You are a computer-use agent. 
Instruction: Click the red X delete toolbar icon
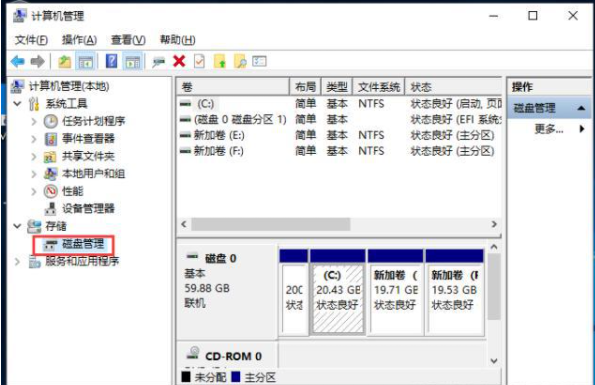coord(179,61)
